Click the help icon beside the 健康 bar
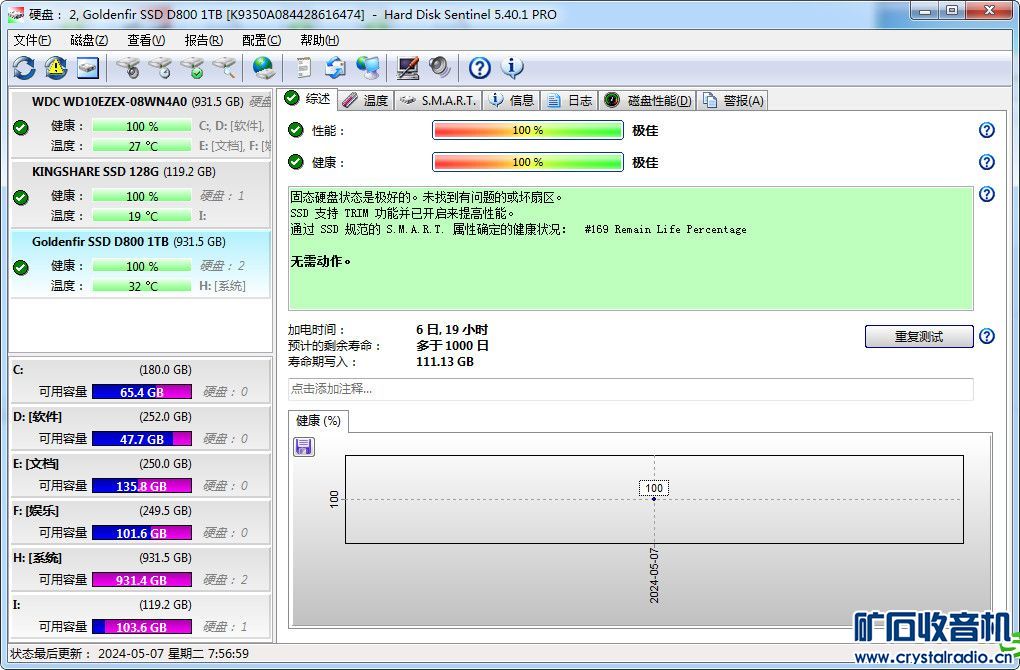The width and height of the screenshot is (1020, 670). click(987, 162)
